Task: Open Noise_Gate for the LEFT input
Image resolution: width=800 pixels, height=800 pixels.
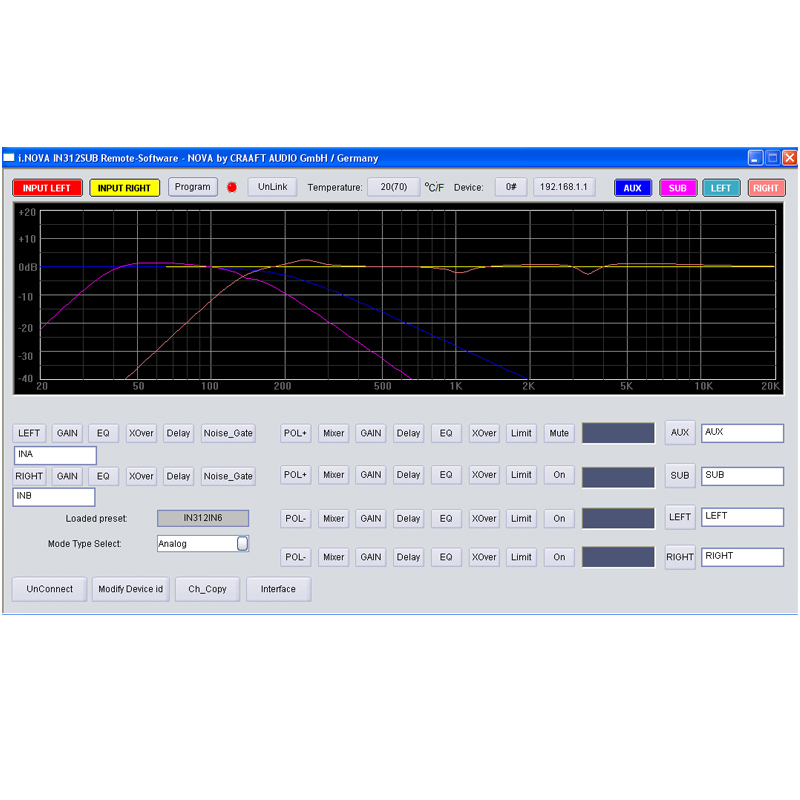Action: click(x=228, y=433)
